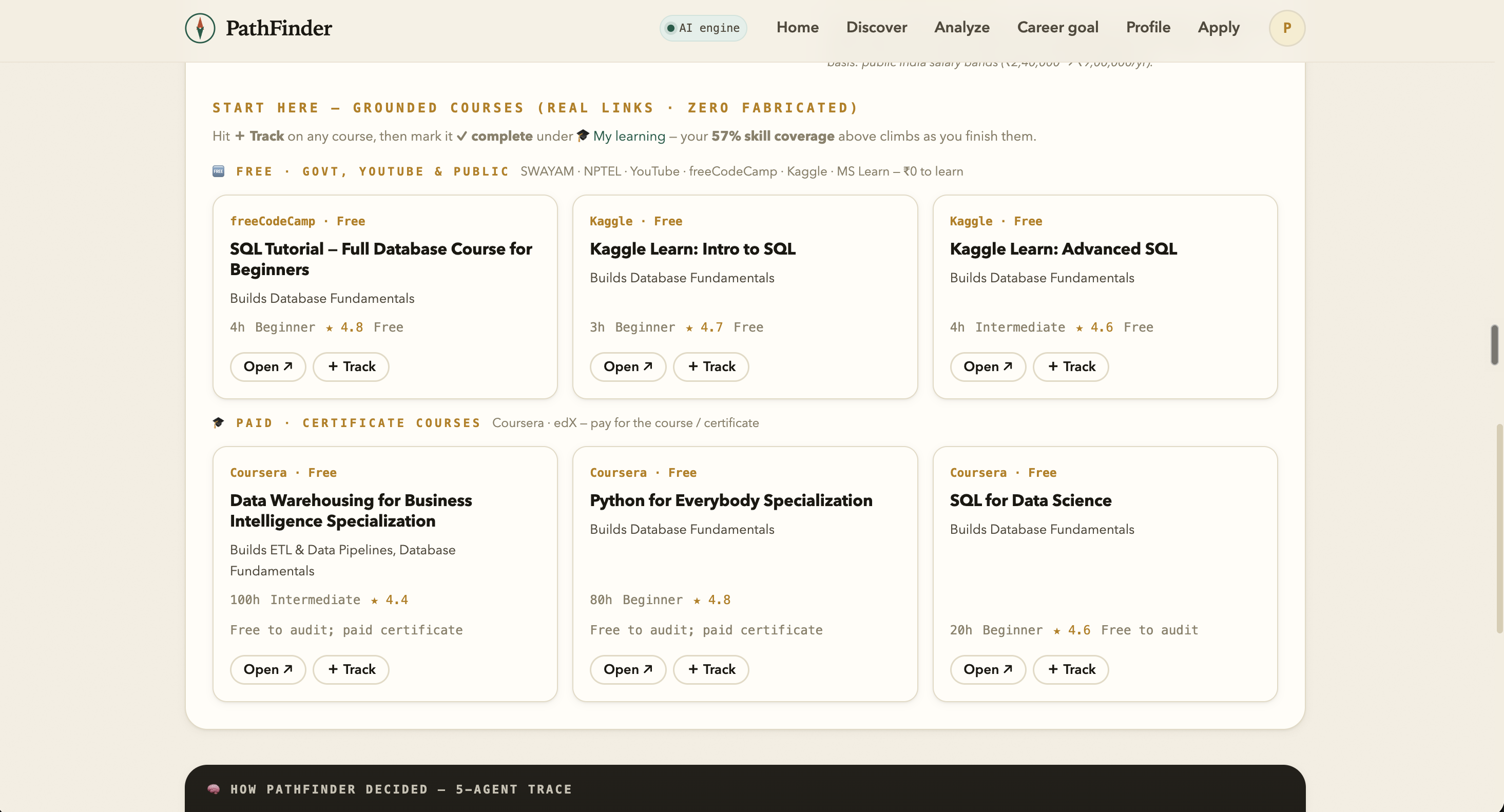Click the Kaggle Learn: Intro to SQL title
The height and width of the screenshot is (812, 1504).
(x=692, y=248)
